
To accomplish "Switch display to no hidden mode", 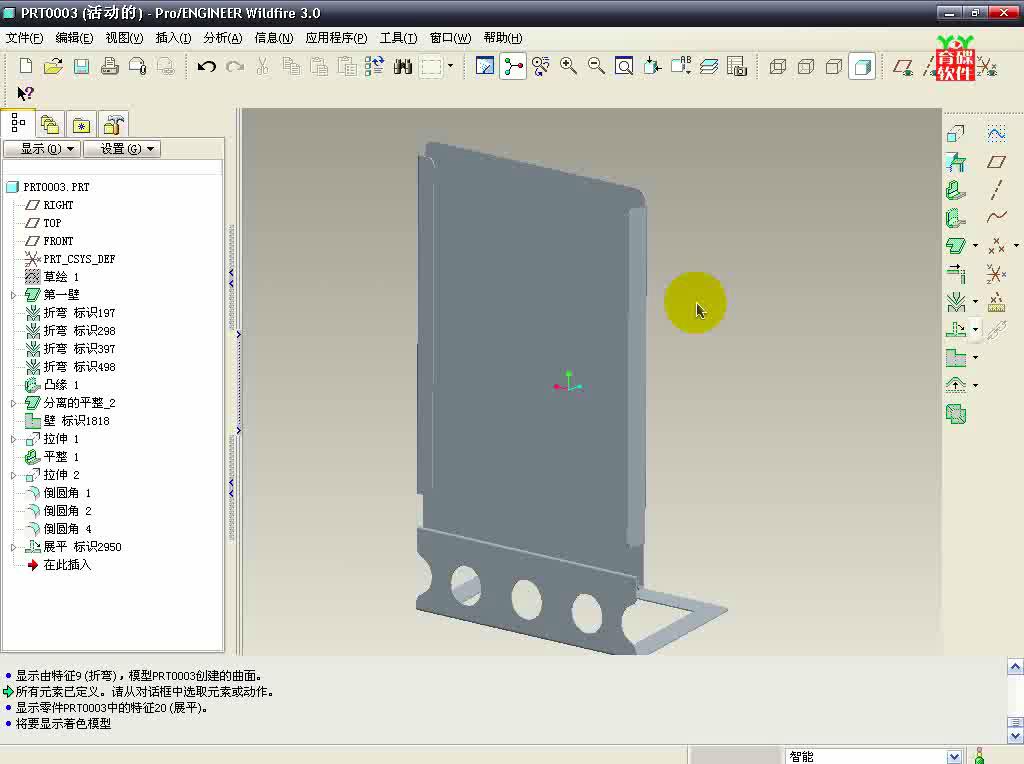I will pos(834,66).
